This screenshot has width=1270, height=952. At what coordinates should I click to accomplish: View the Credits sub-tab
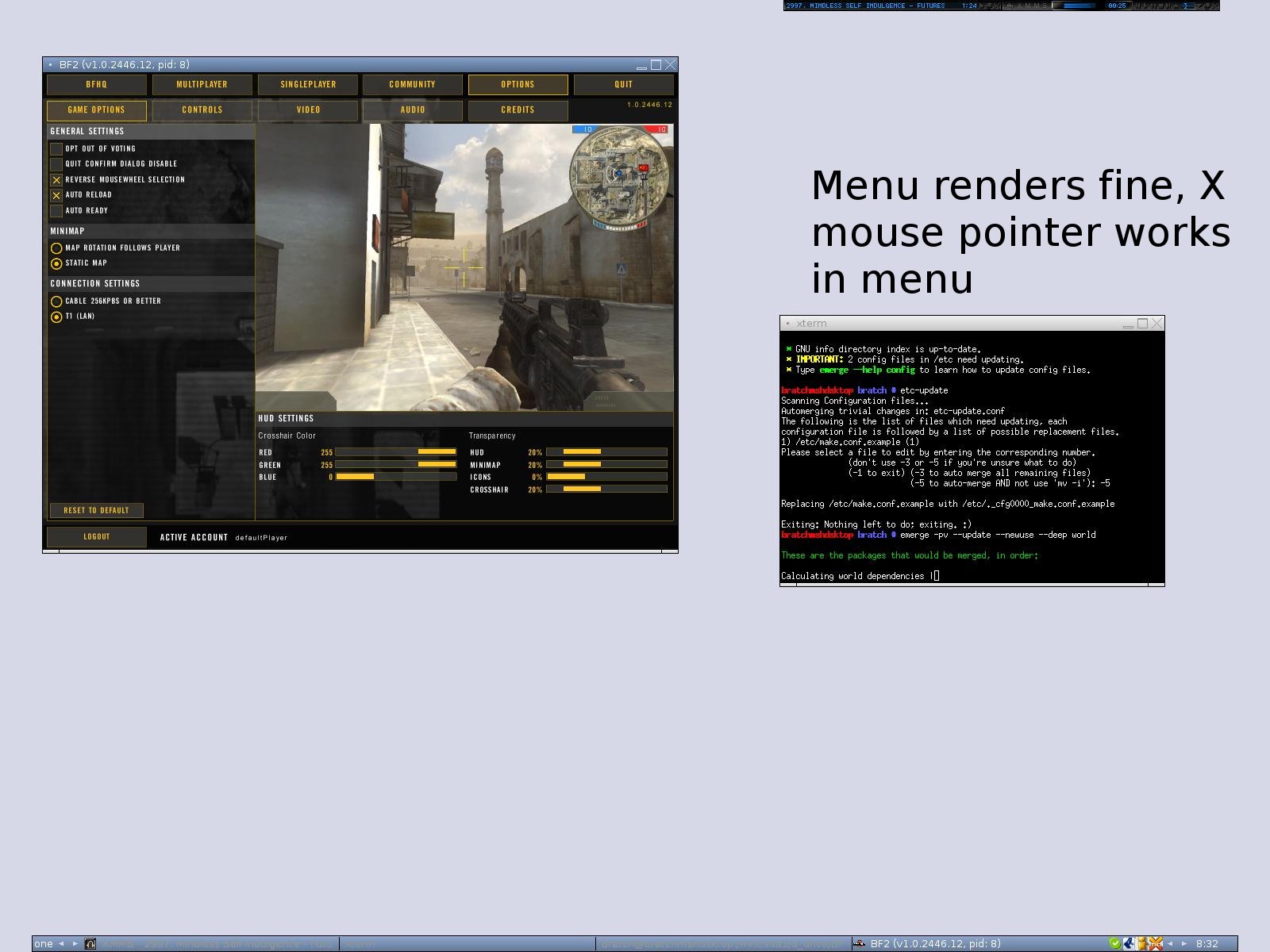518,110
